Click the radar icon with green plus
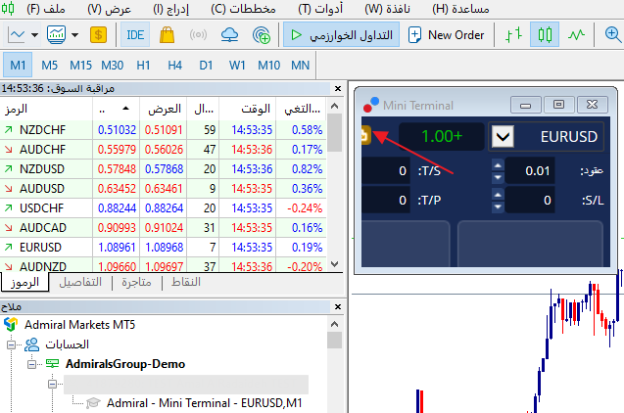Screen dimensions: 624x413 (x=261, y=35)
